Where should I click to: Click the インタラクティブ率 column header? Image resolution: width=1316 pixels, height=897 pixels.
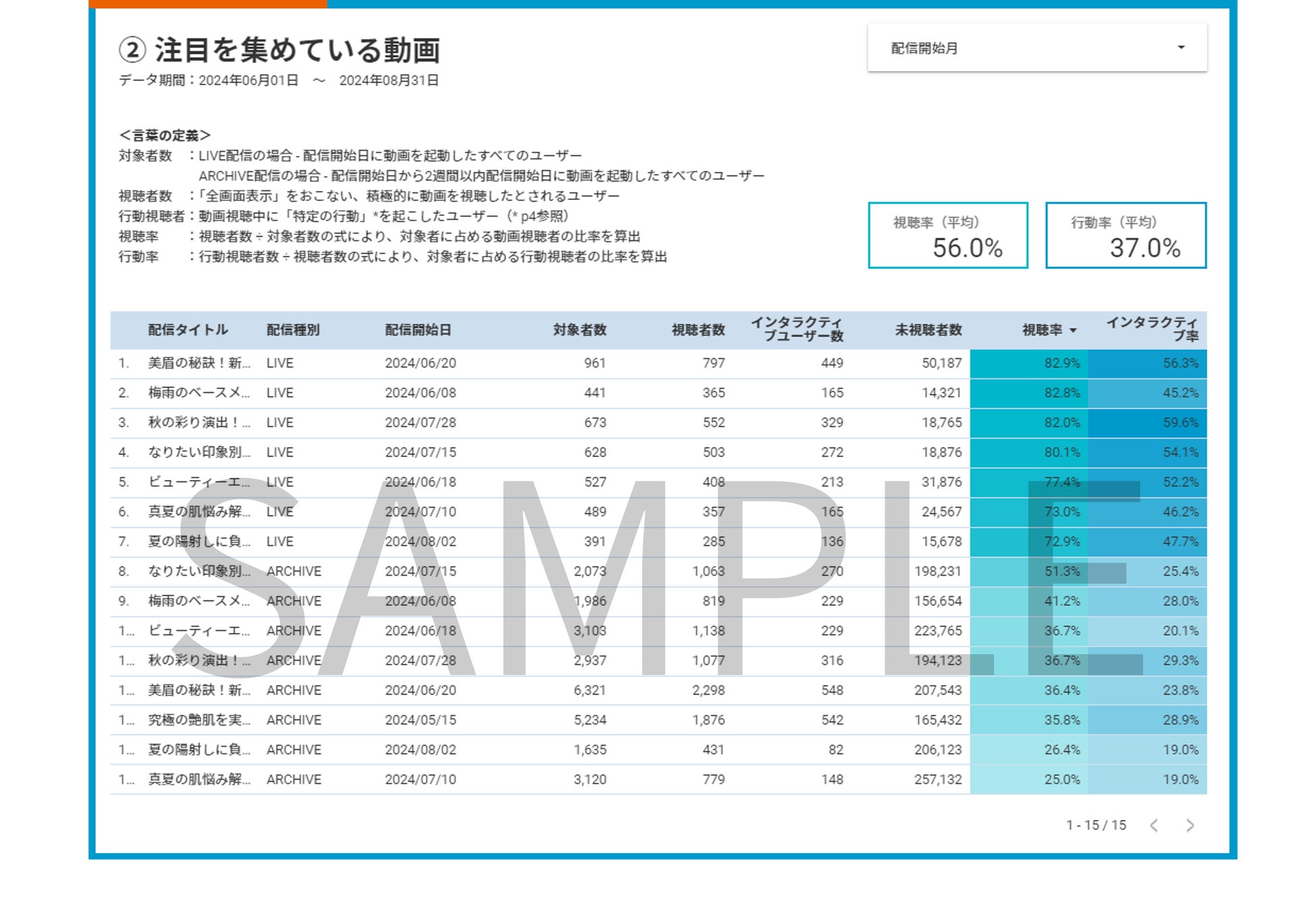1151,329
